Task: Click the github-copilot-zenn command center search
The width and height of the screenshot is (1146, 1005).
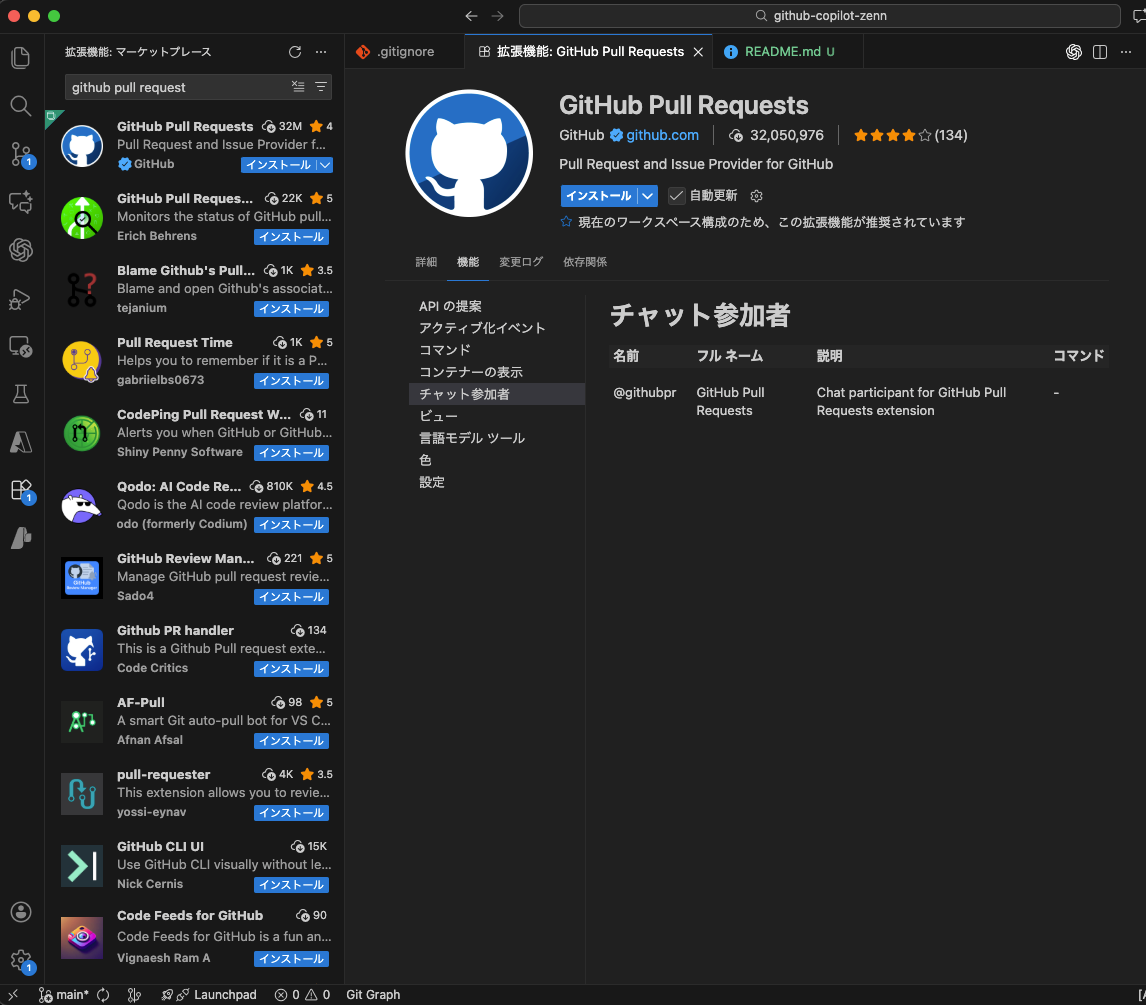Action: [x=819, y=16]
